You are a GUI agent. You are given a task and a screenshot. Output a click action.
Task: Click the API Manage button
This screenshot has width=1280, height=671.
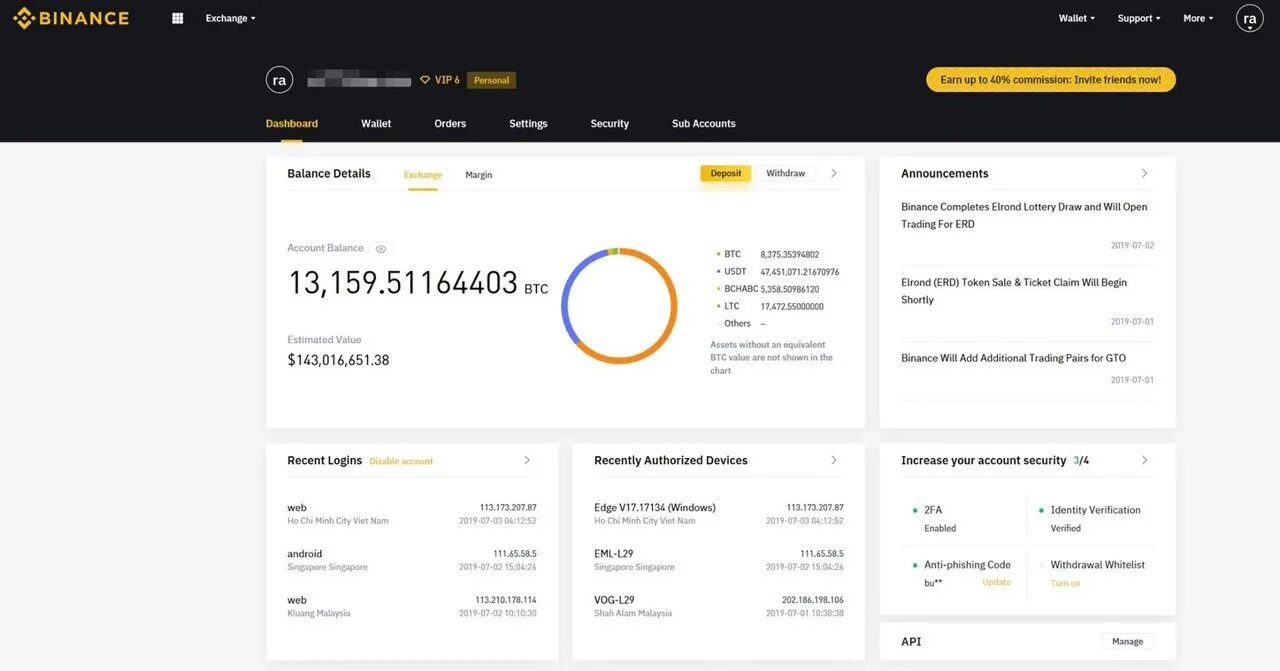click(x=1127, y=641)
